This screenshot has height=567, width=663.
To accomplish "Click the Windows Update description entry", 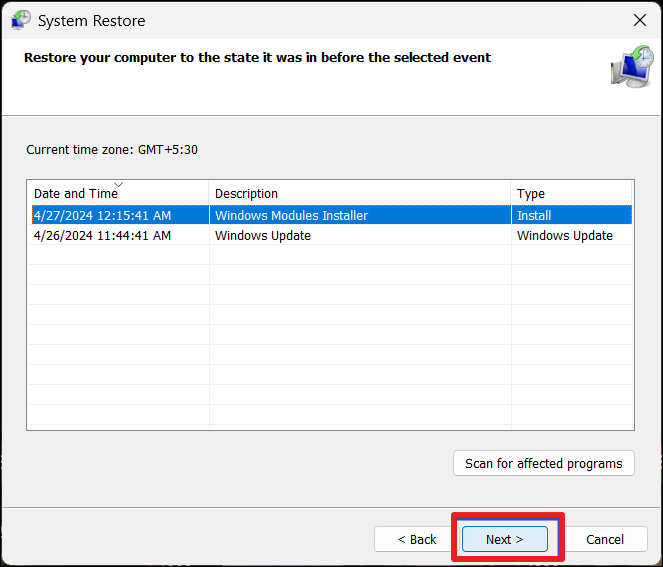I will 263,236.
